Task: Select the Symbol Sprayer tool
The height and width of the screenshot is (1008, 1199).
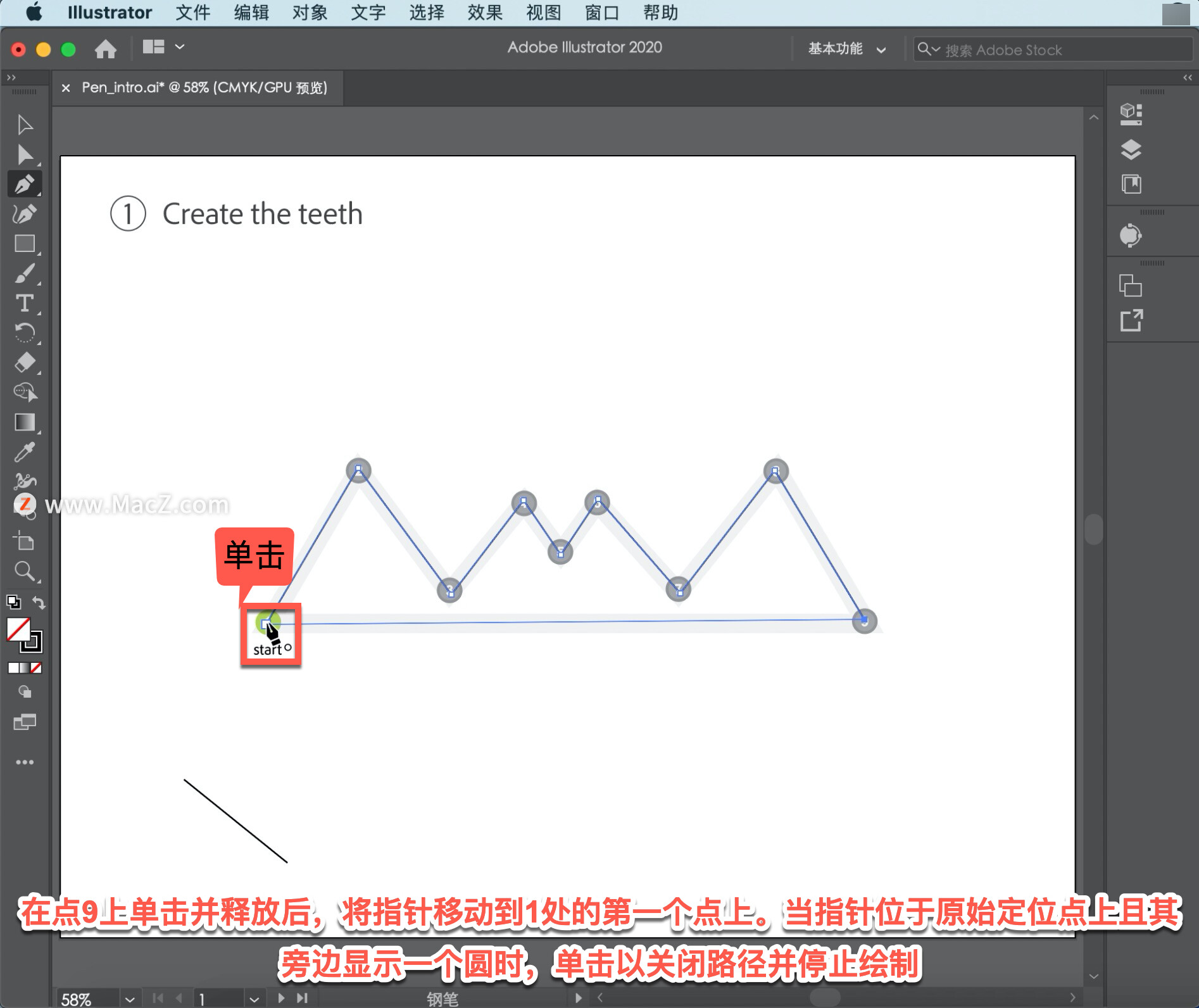Action: [x=25, y=482]
